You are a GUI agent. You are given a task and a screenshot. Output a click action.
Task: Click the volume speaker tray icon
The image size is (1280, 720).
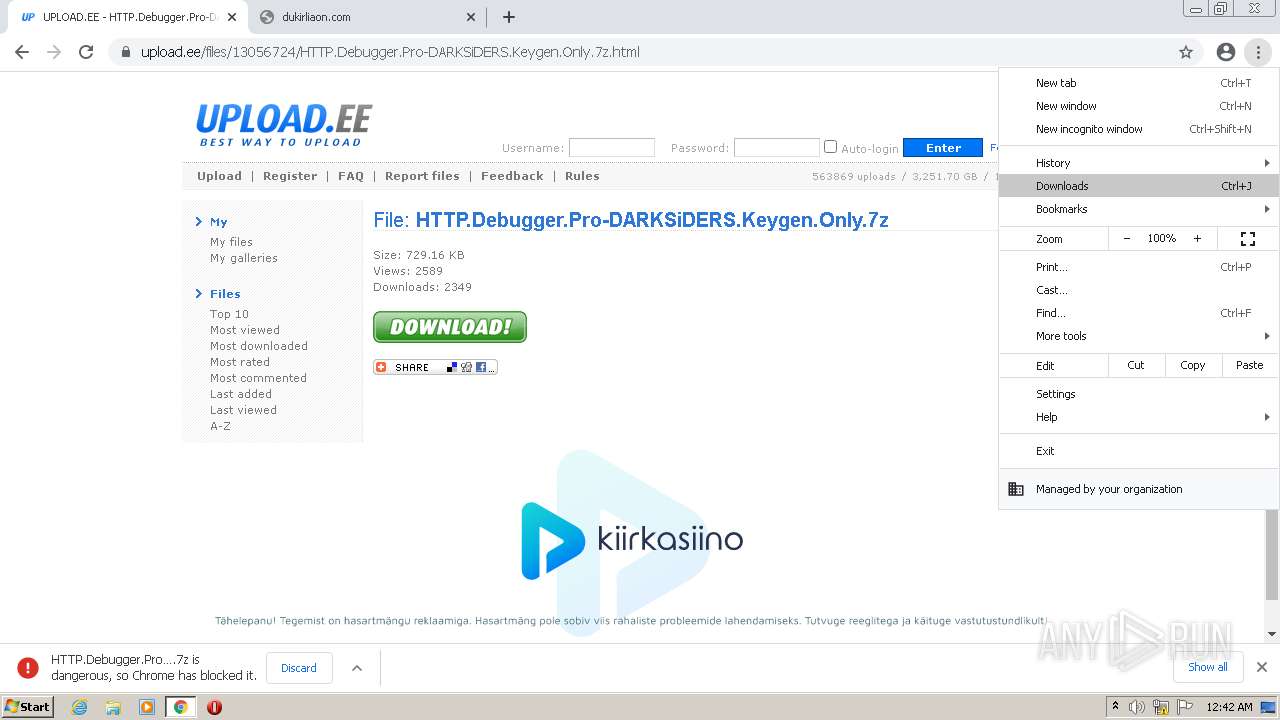(1137, 707)
